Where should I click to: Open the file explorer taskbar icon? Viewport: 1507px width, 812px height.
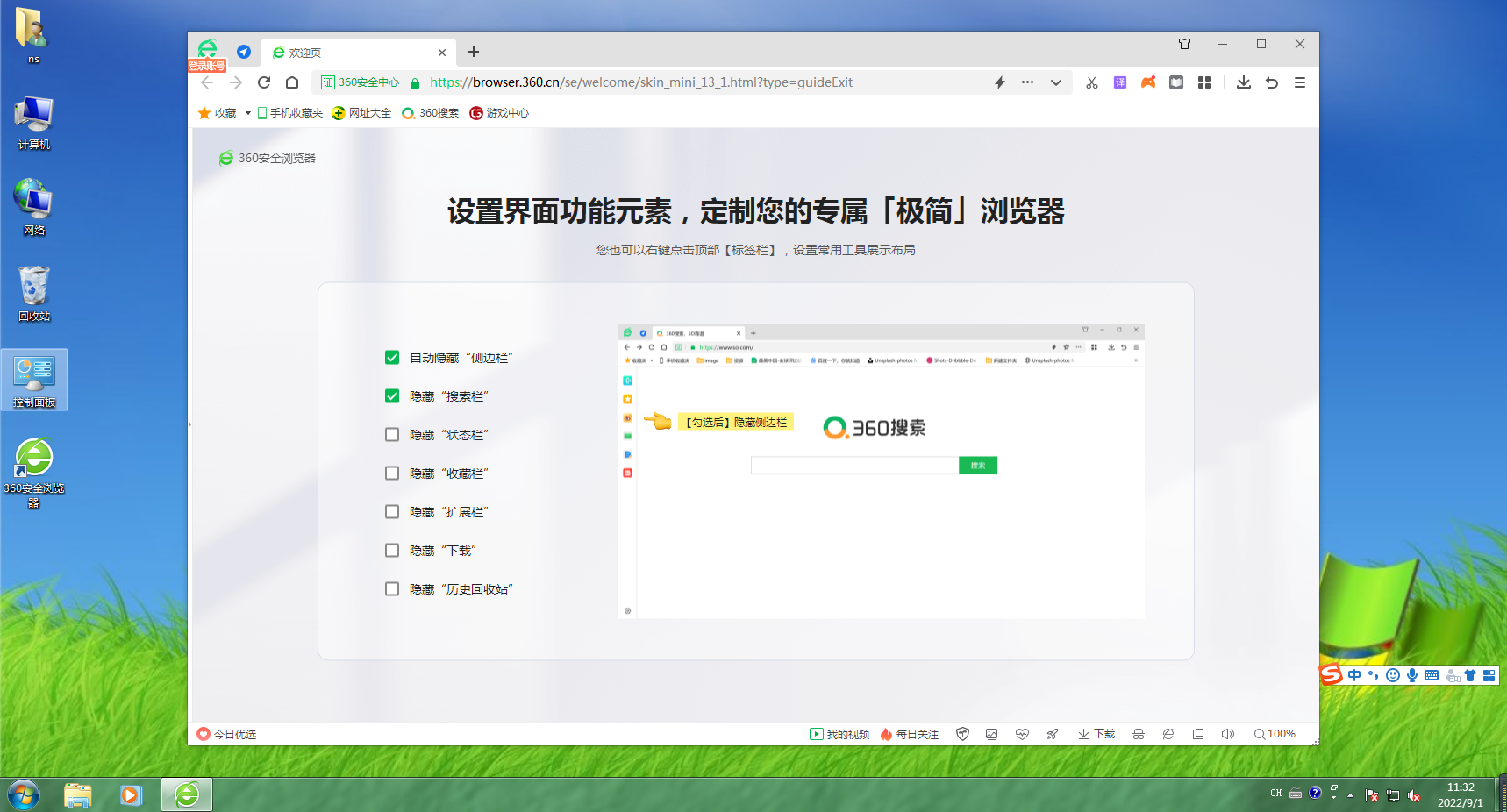[78, 795]
